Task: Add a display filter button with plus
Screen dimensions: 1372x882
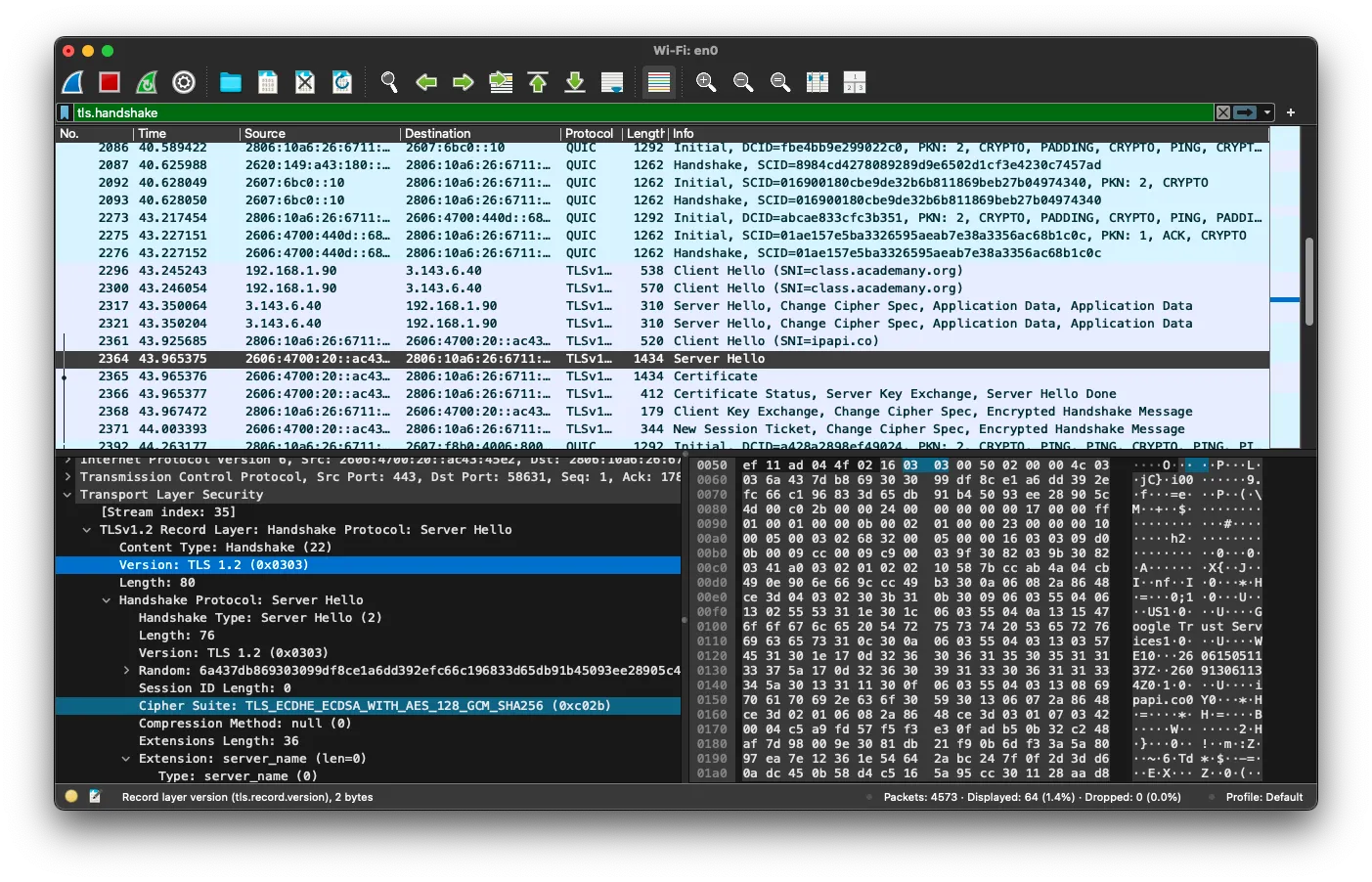Action: coord(1291,112)
